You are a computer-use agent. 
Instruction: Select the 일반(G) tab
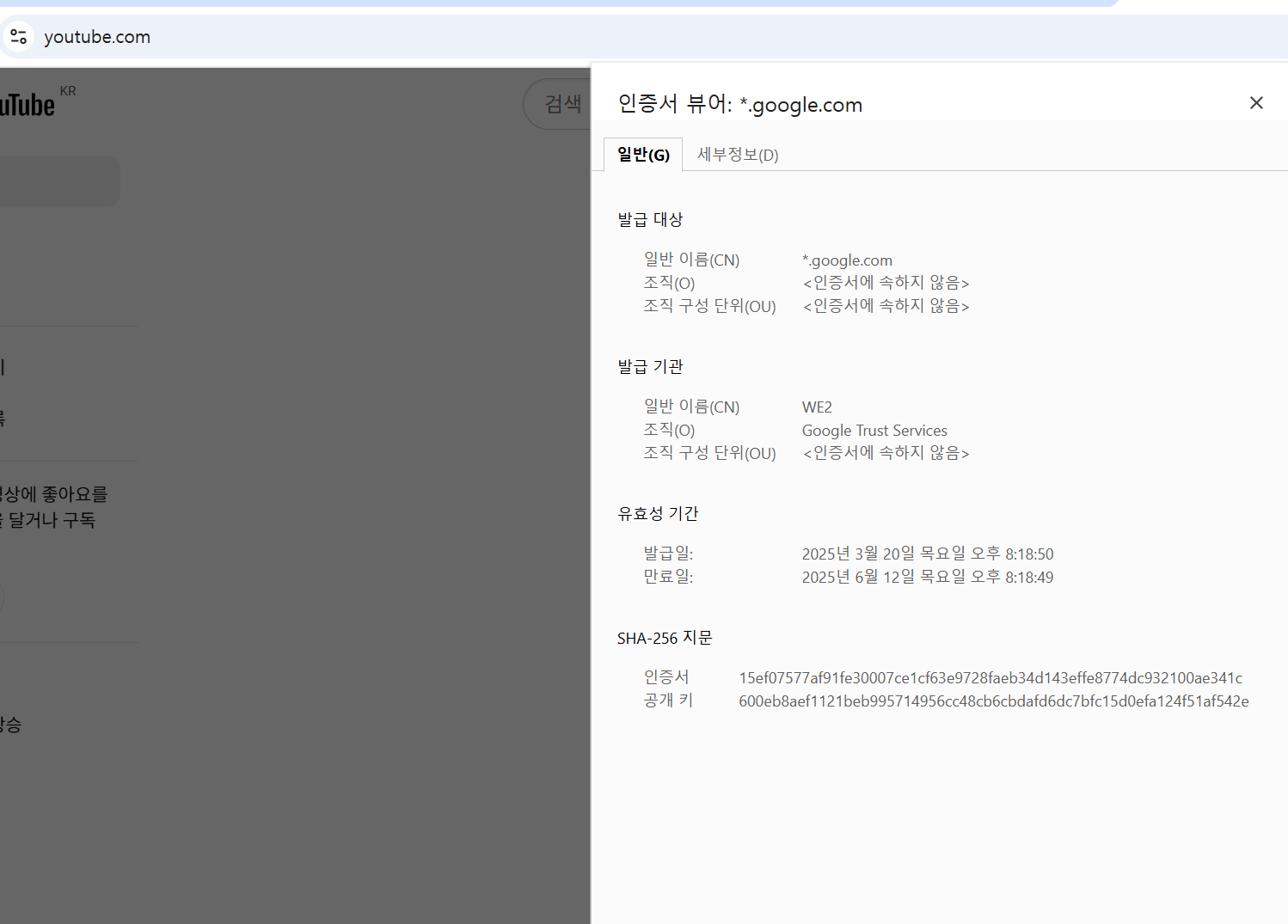[x=642, y=155]
